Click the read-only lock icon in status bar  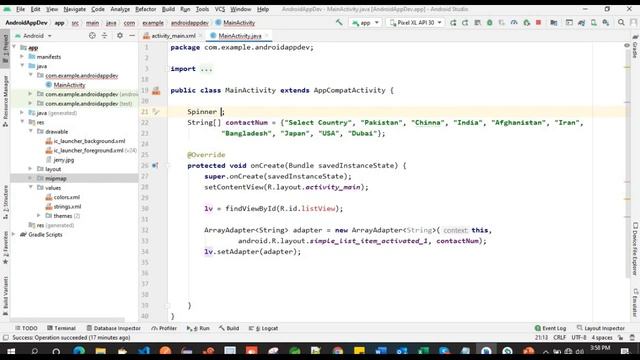621,338
